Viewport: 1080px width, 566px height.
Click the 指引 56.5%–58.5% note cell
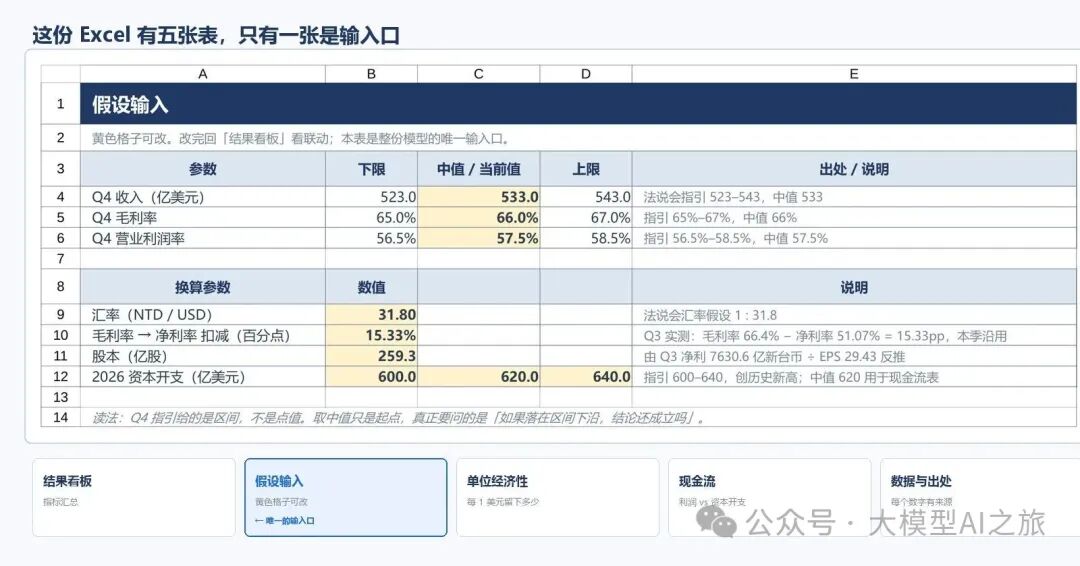(x=854, y=238)
